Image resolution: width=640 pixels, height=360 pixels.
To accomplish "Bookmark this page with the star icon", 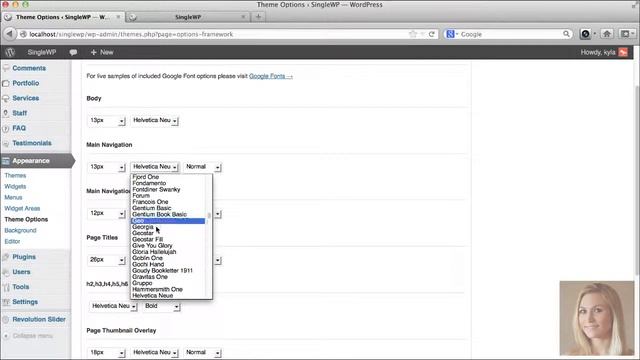I will [x=413, y=34].
